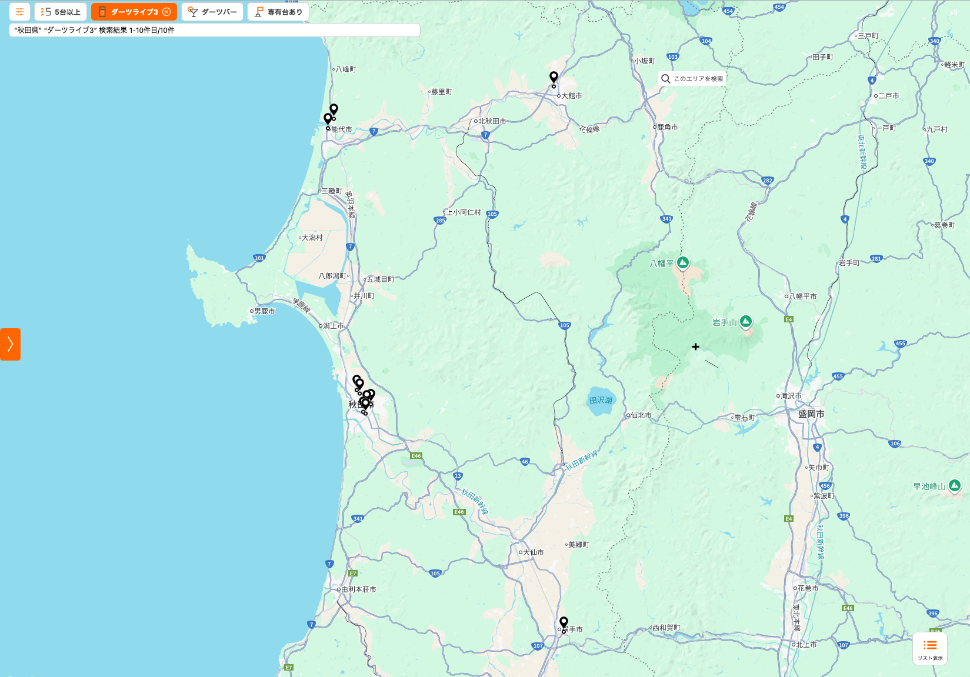The height and width of the screenshot is (677, 970).
Task: Expand the orange side panel chevron
Action: point(10,344)
